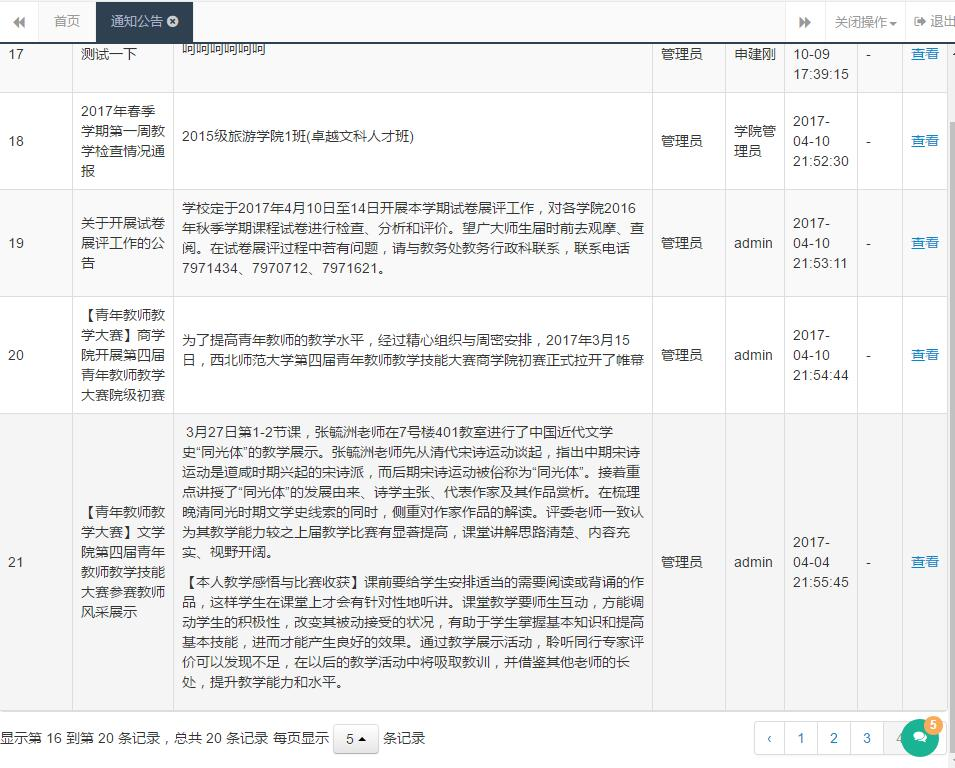This screenshot has height=768, width=955.
Task: Close the 通知公告 tab with its X icon
Action: (173, 21)
